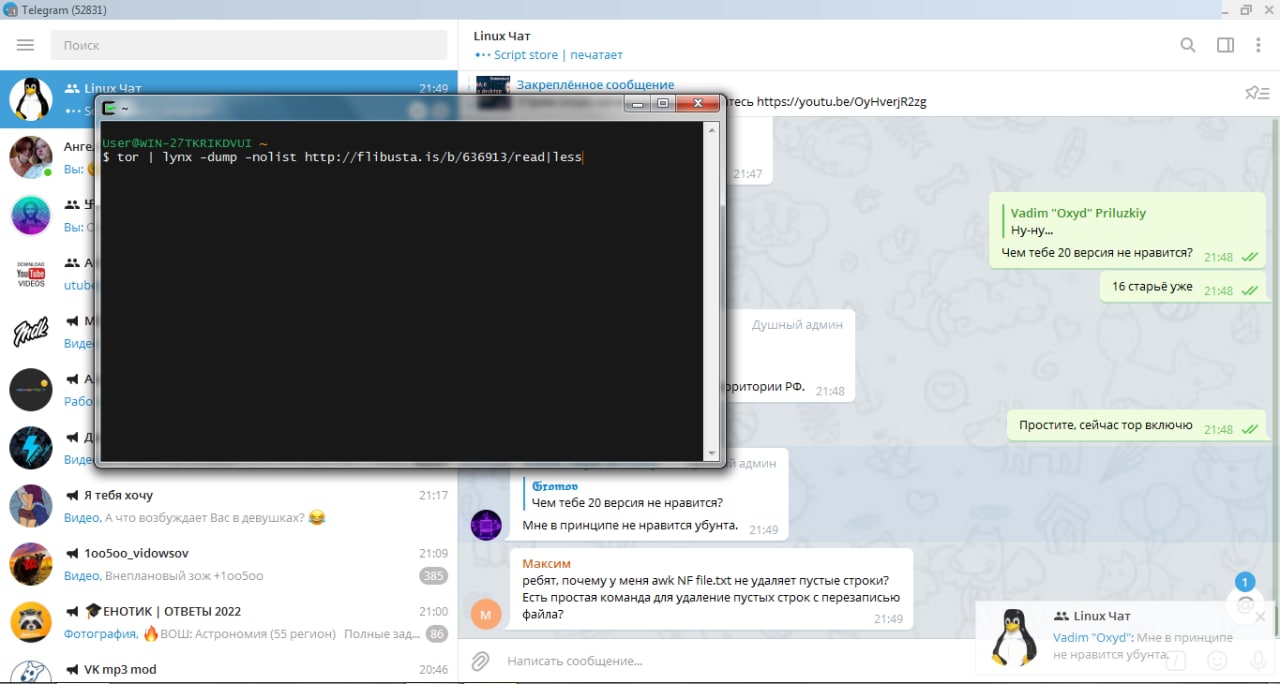Open the VK mp3 mod channel
1280x684 pixels.
[229, 667]
